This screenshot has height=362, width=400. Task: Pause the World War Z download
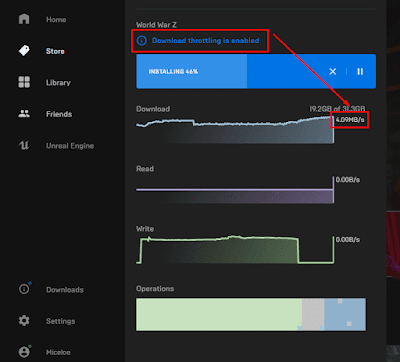360,71
